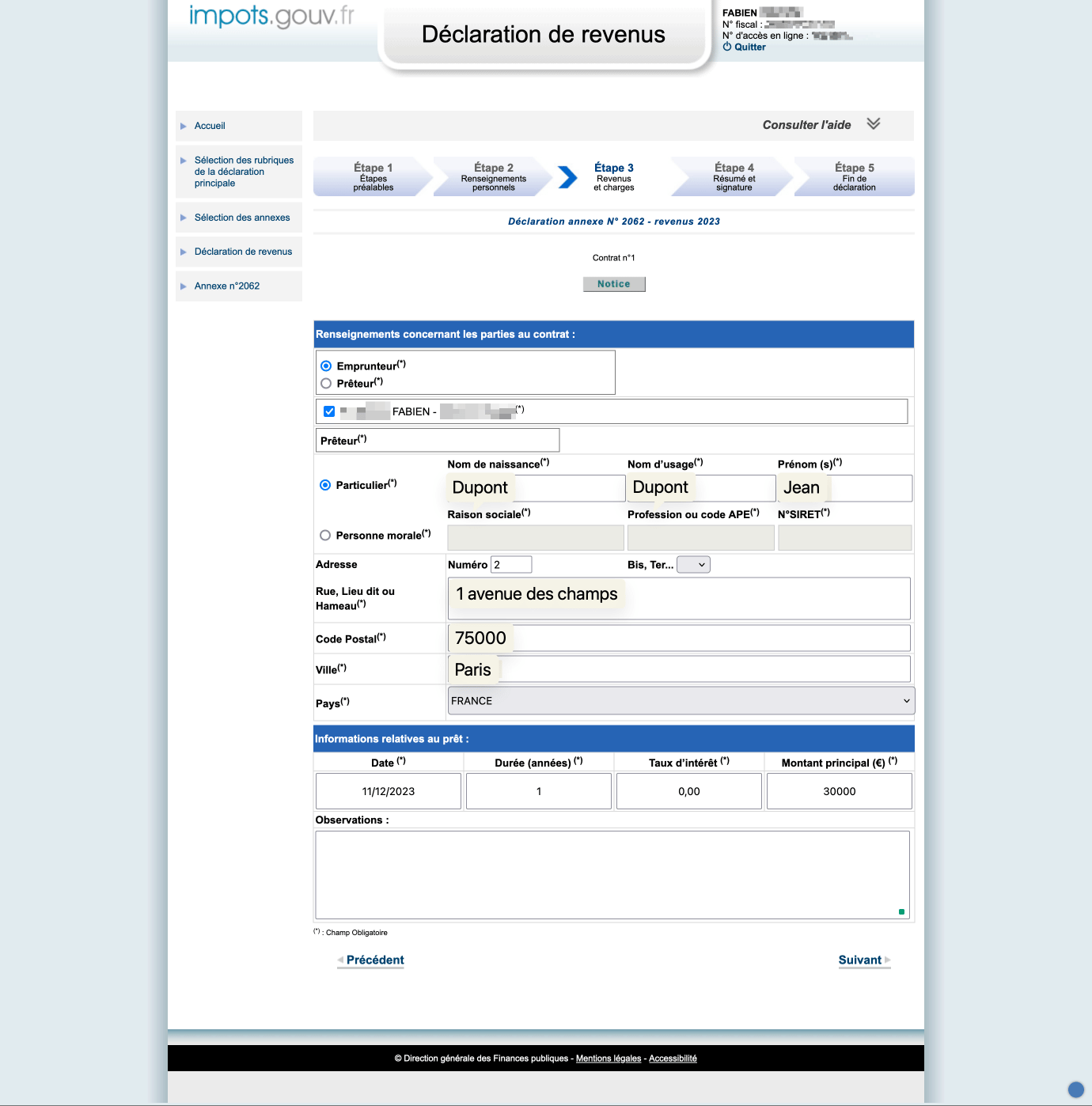Viewport: 1092px width, 1106px height.
Task: Select the Prêteur radio button
Action: tap(326, 384)
